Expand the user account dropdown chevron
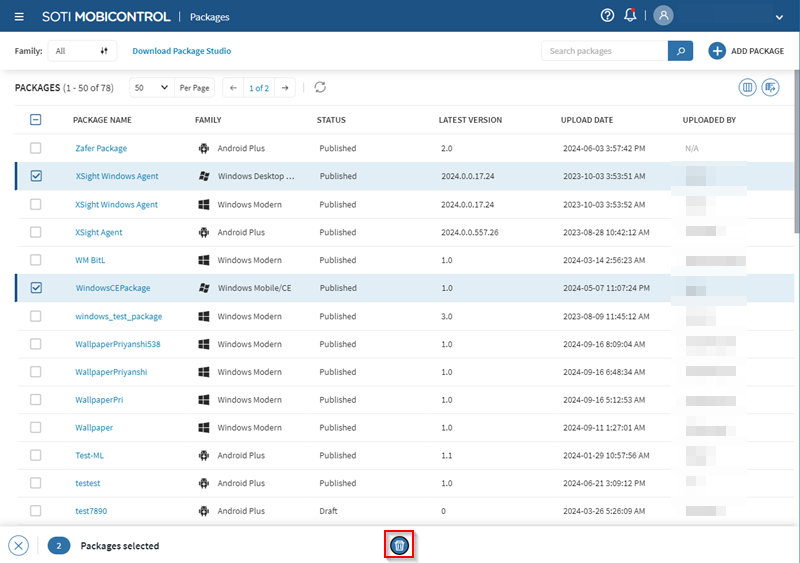800x563 pixels. click(x=779, y=17)
